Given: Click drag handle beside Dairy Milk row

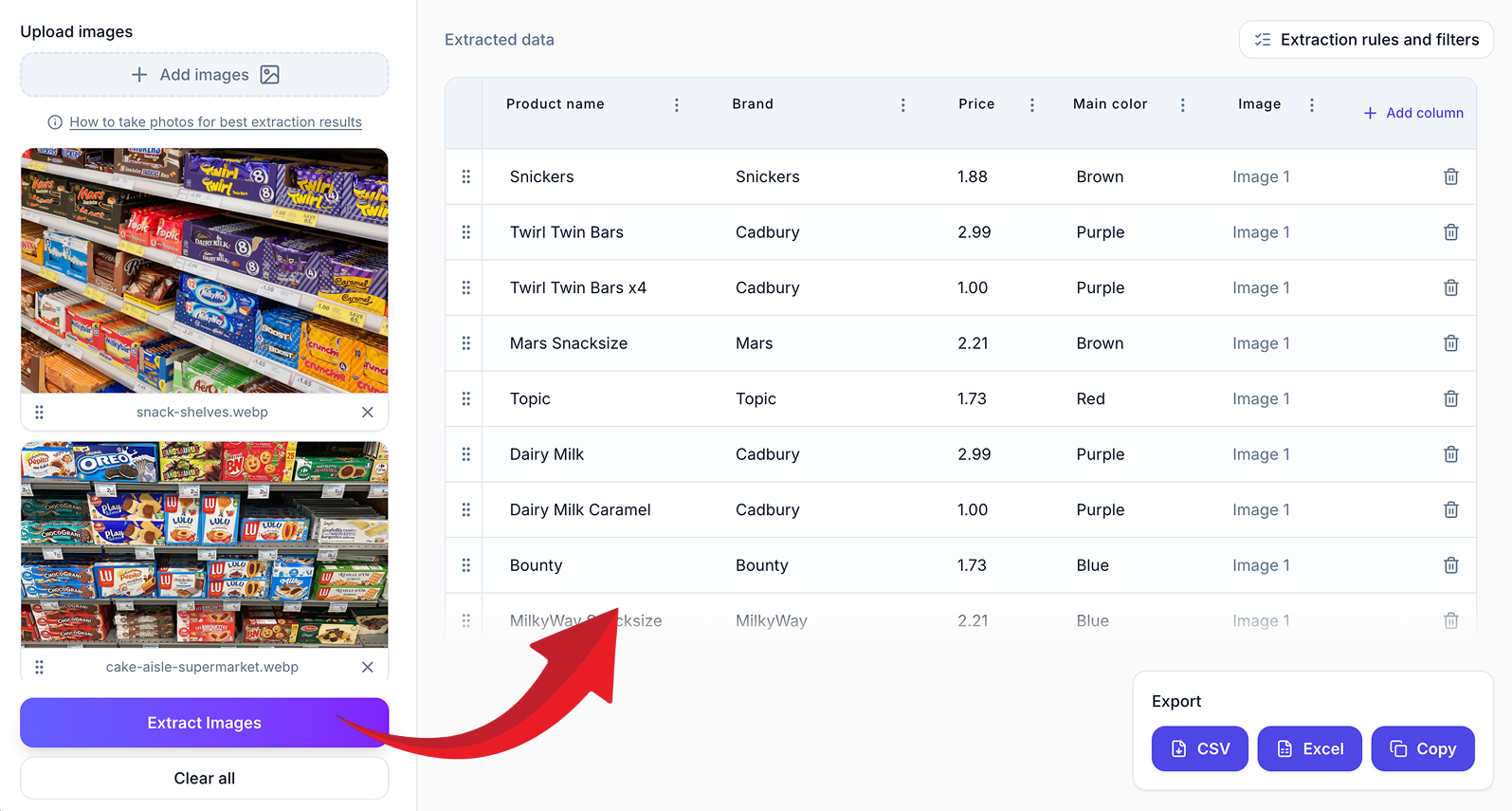Looking at the screenshot, I should (465, 454).
